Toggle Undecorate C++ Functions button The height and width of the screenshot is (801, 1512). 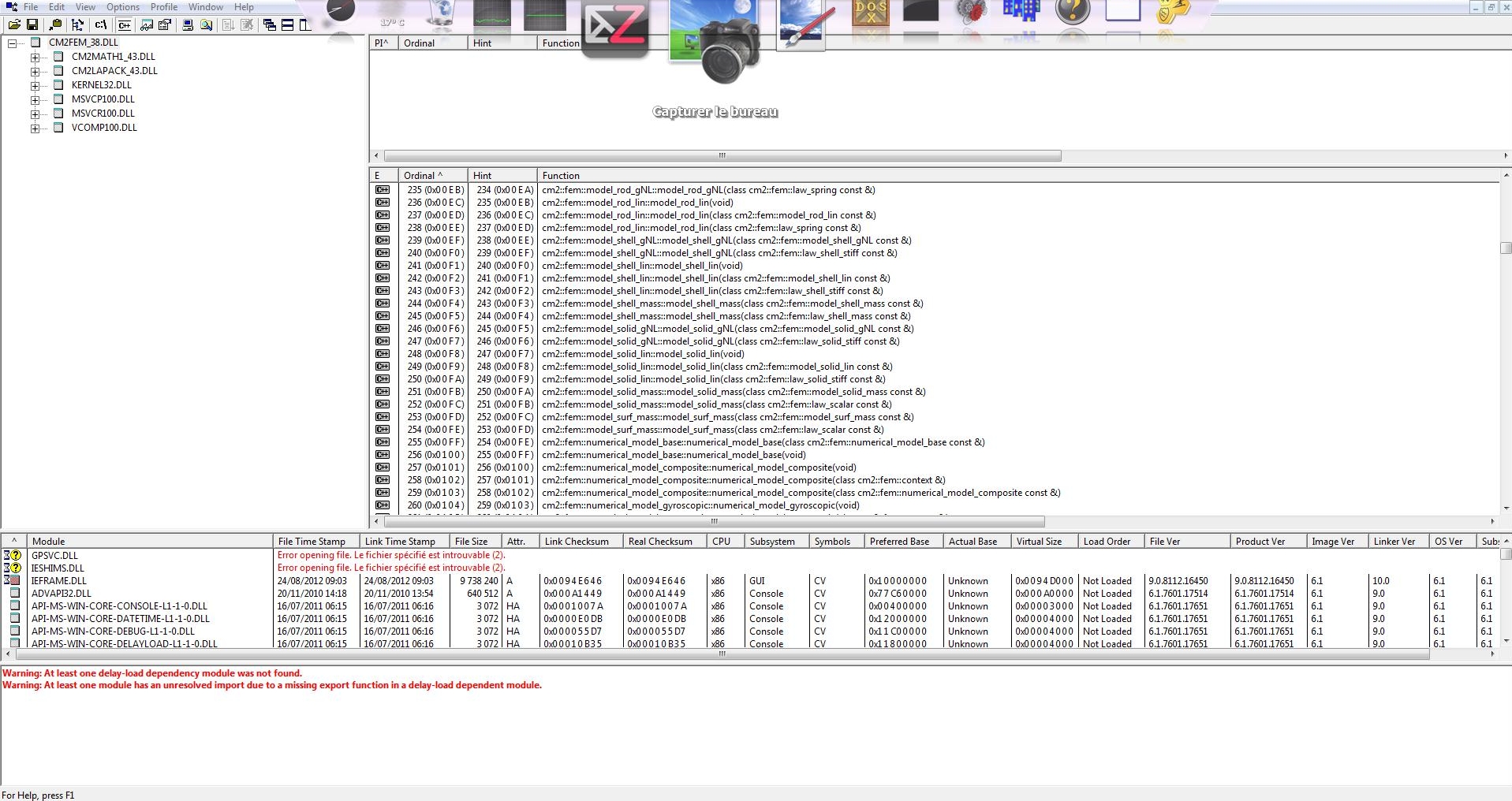(x=124, y=24)
